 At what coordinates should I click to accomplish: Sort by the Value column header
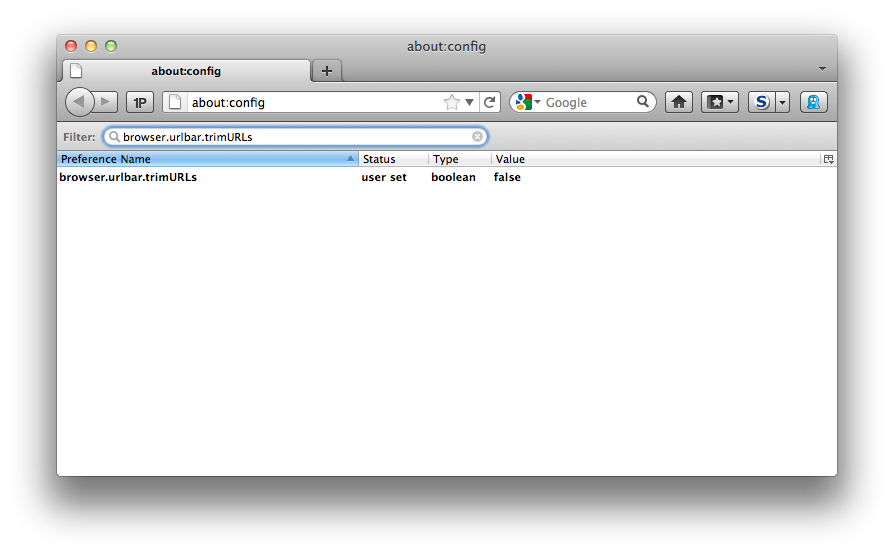[x=656, y=159]
